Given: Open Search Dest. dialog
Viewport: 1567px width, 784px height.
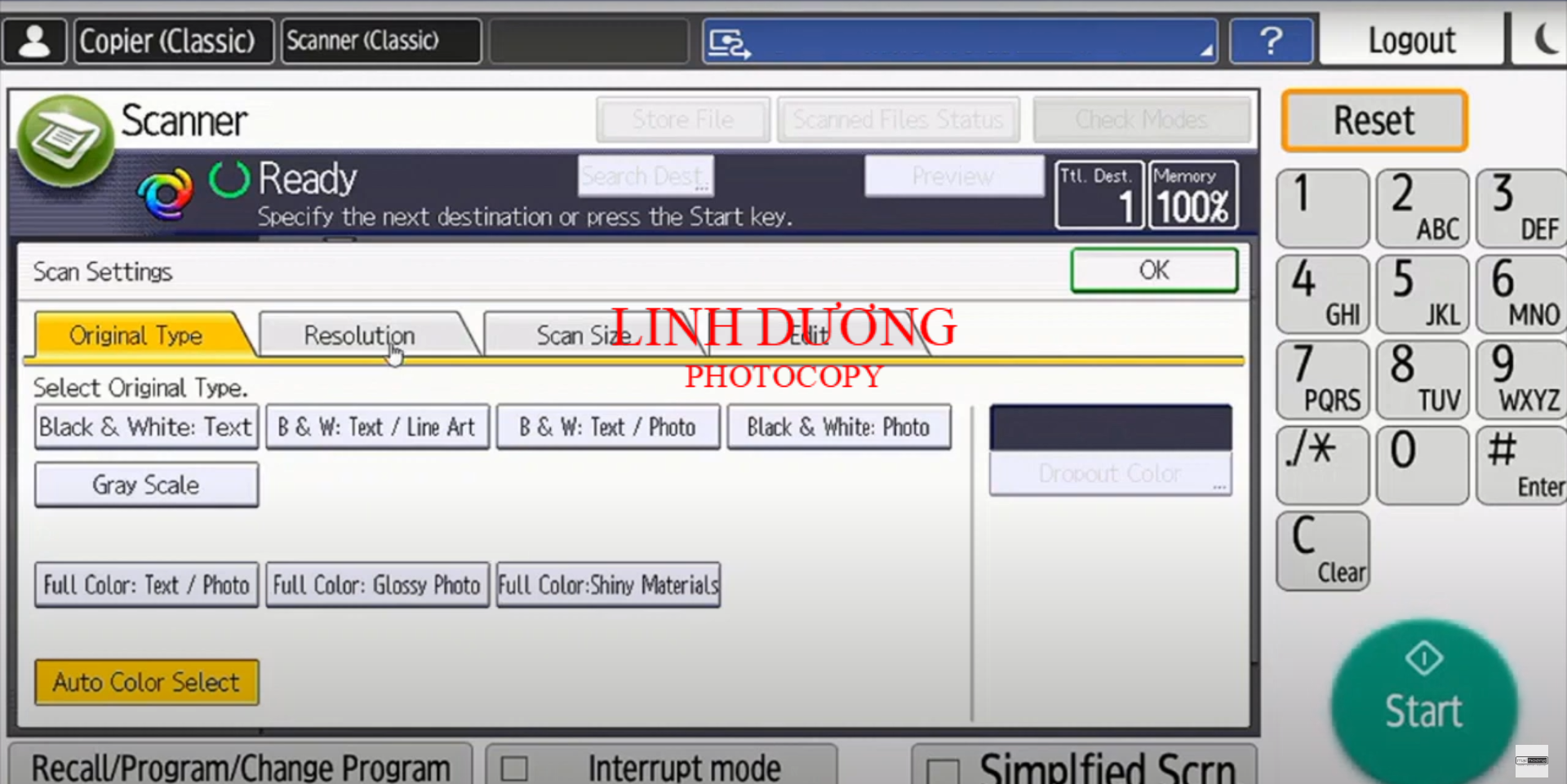Looking at the screenshot, I should tap(645, 175).
